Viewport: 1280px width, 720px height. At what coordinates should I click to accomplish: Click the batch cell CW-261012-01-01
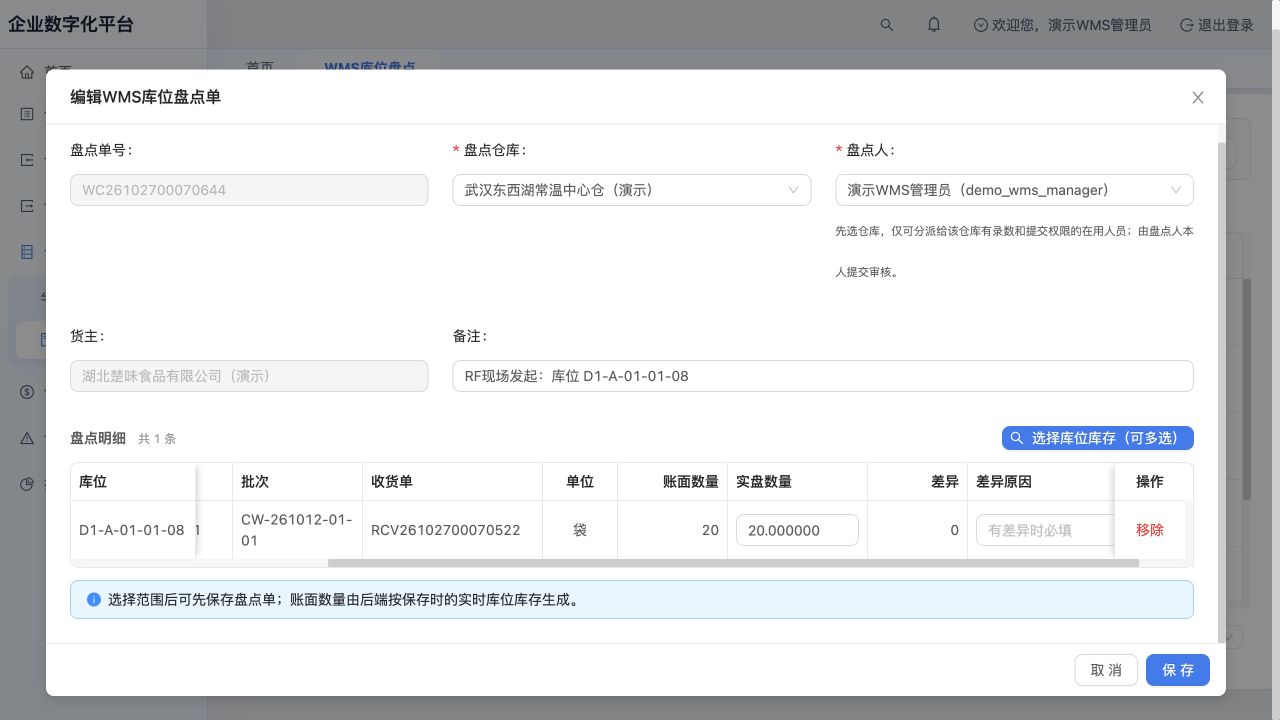point(297,530)
